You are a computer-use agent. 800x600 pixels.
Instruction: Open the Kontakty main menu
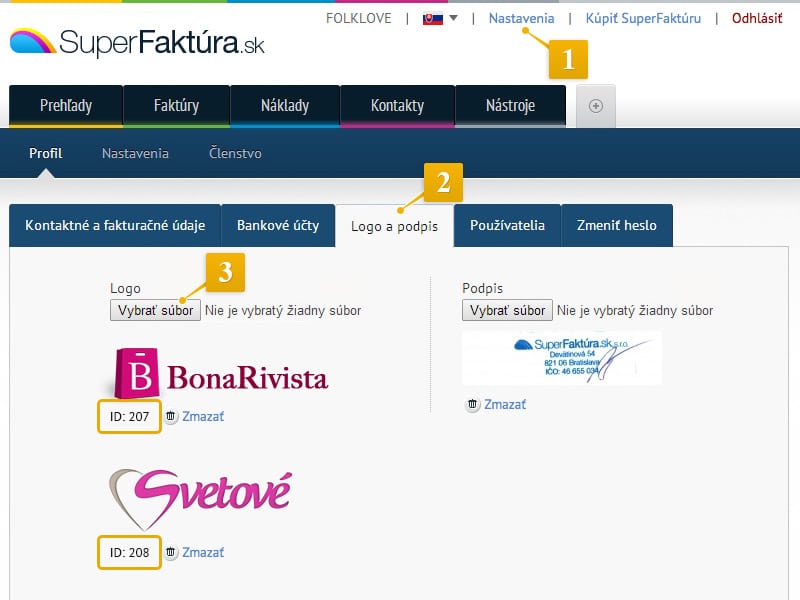(397, 106)
